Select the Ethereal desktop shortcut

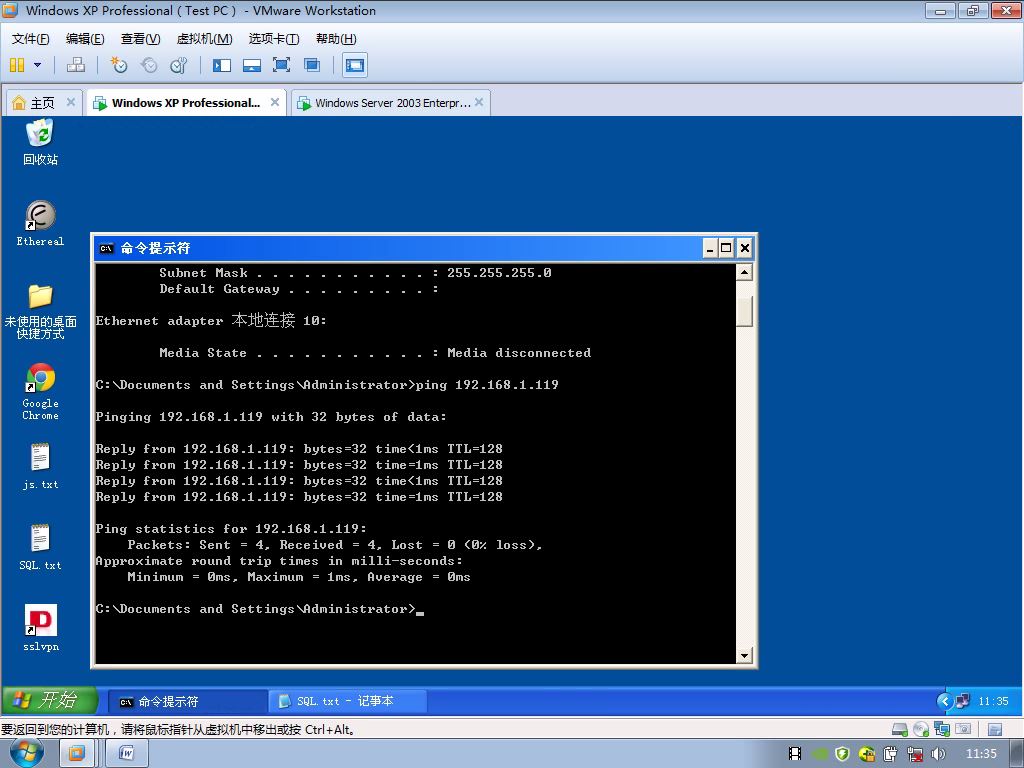[x=40, y=223]
